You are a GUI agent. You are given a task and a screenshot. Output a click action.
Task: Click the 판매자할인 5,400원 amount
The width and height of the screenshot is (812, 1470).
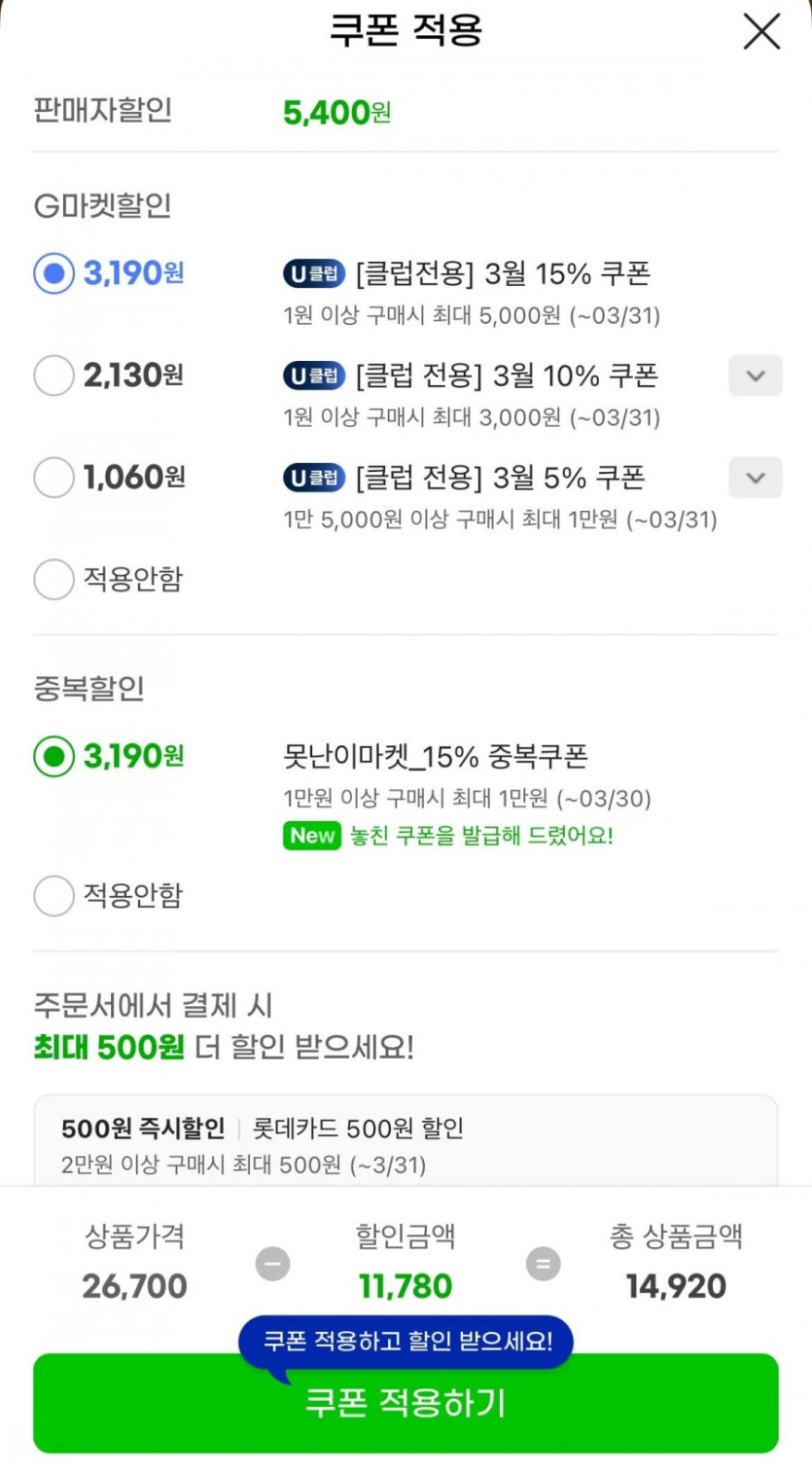tap(336, 113)
